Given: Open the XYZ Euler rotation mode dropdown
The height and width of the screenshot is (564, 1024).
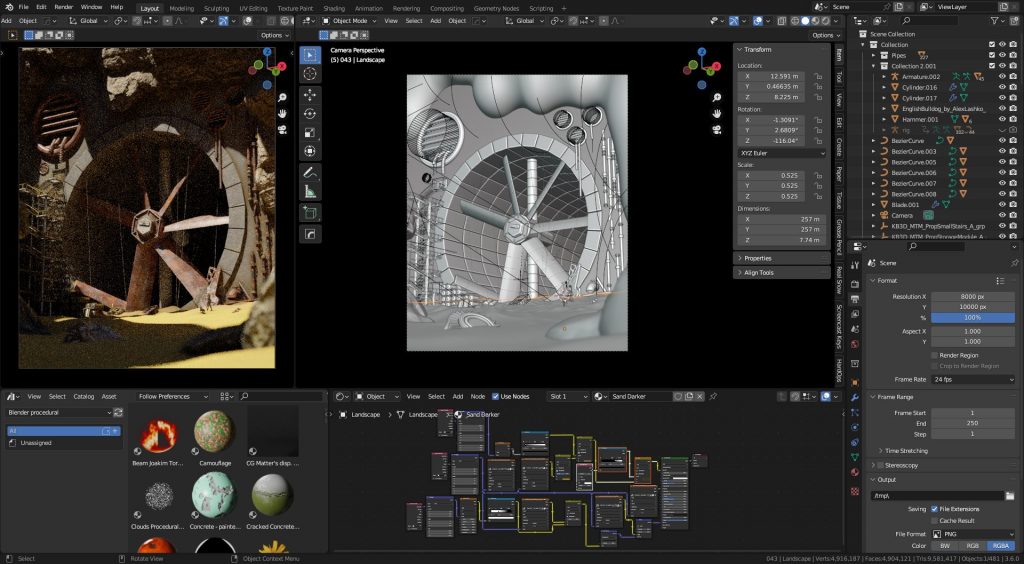Looking at the screenshot, I should 782,153.
